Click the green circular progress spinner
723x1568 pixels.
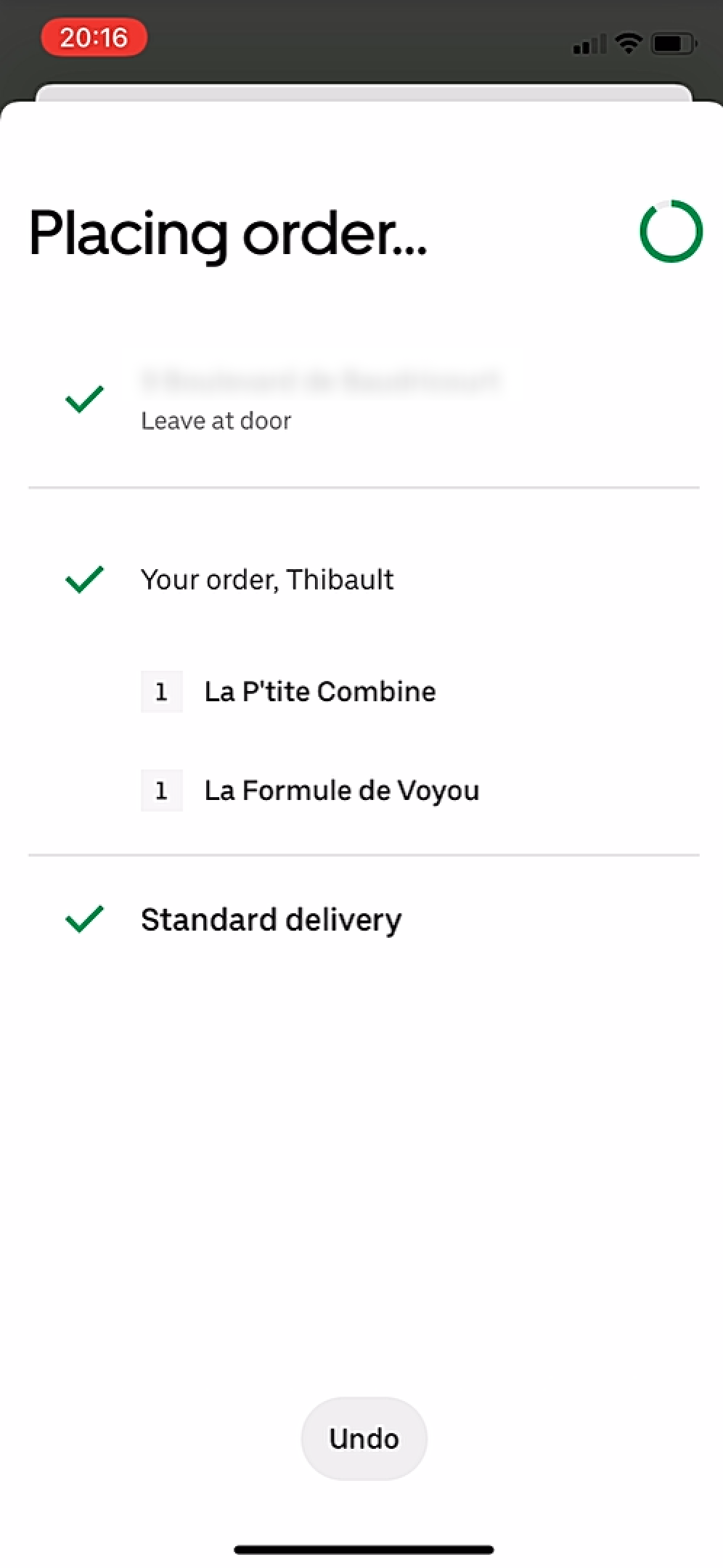tap(671, 232)
